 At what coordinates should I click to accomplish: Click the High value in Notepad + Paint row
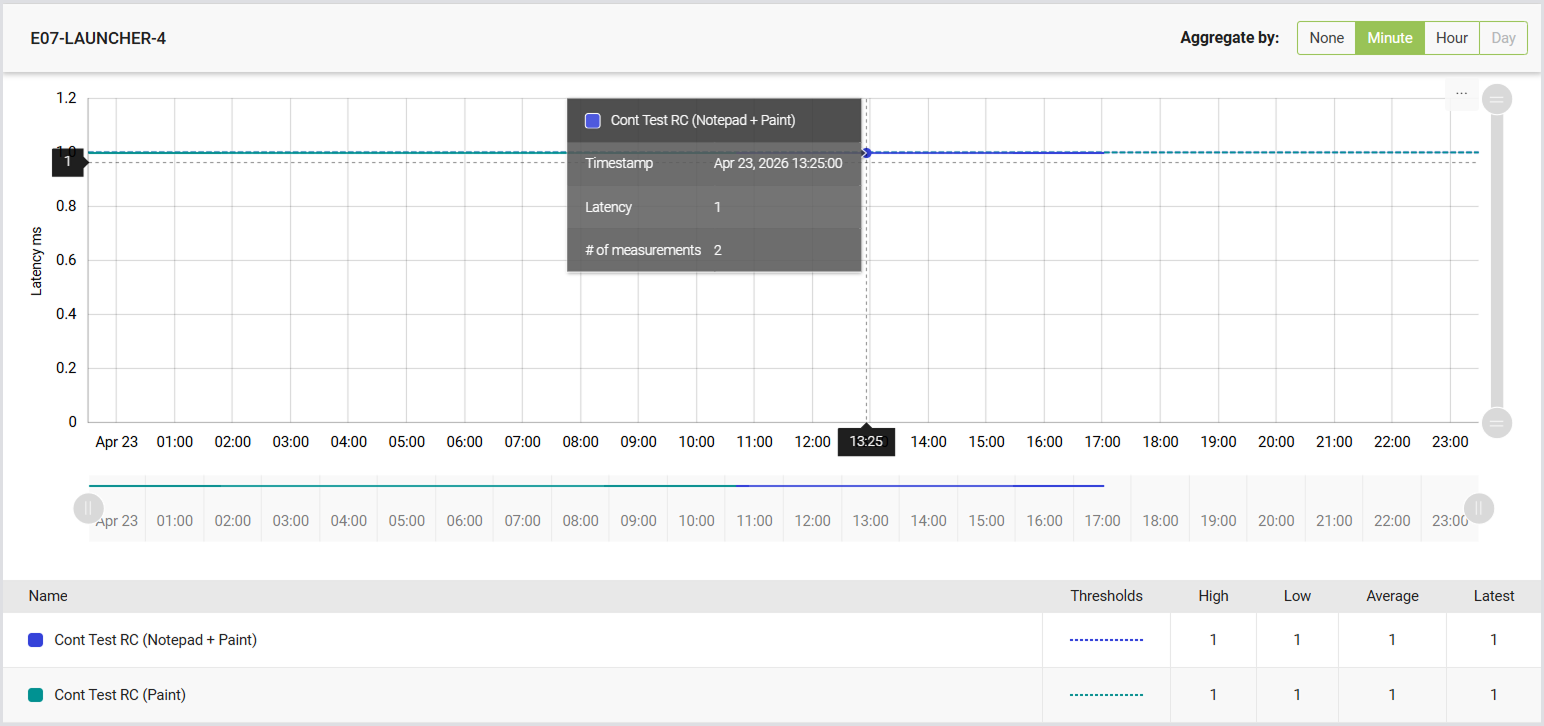pos(1213,640)
